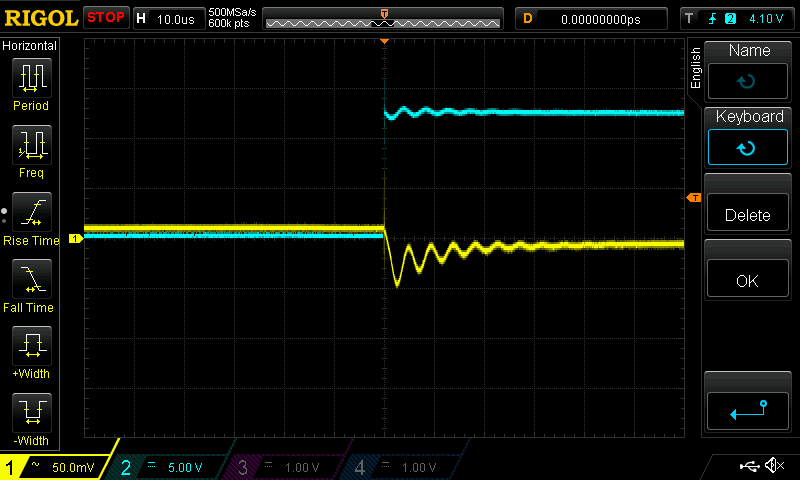Select the Fall Time measurement icon
This screenshot has width=800, height=480.
(x=32, y=279)
